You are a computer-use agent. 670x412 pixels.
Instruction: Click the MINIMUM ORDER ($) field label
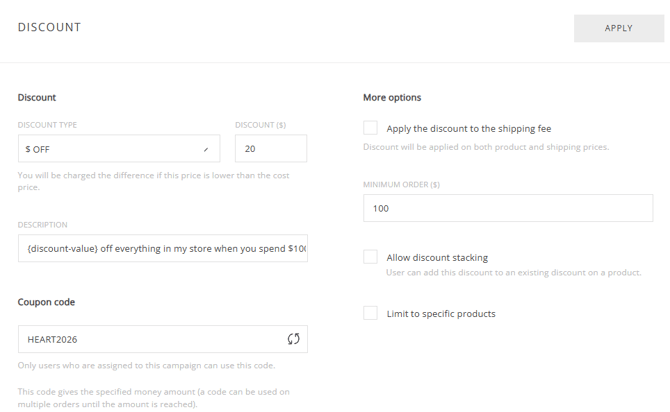(x=400, y=185)
